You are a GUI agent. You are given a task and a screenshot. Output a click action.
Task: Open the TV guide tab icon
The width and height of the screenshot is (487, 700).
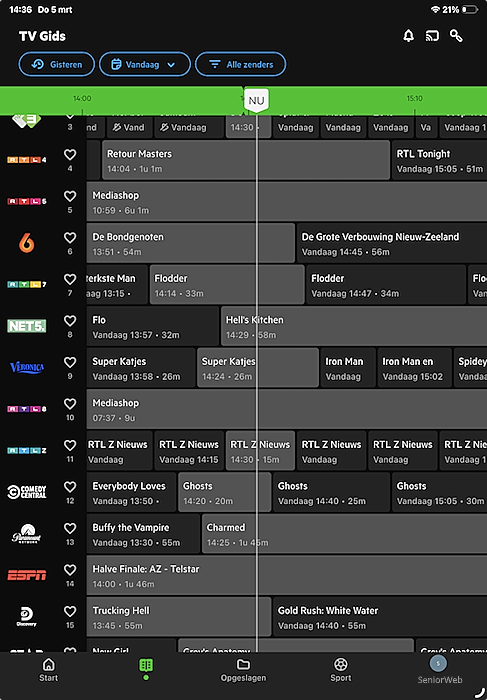pyautogui.click(x=146, y=669)
